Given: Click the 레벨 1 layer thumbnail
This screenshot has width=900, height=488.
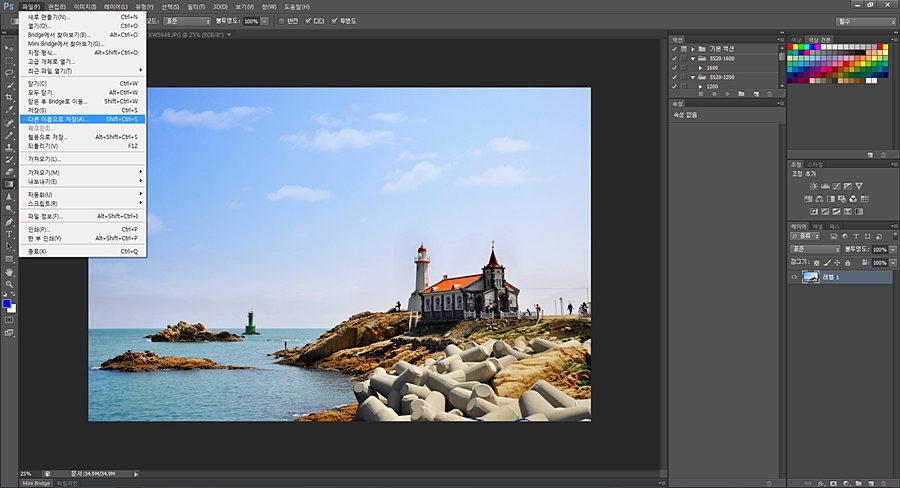Looking at the screenshot, I should coord(810,277).
